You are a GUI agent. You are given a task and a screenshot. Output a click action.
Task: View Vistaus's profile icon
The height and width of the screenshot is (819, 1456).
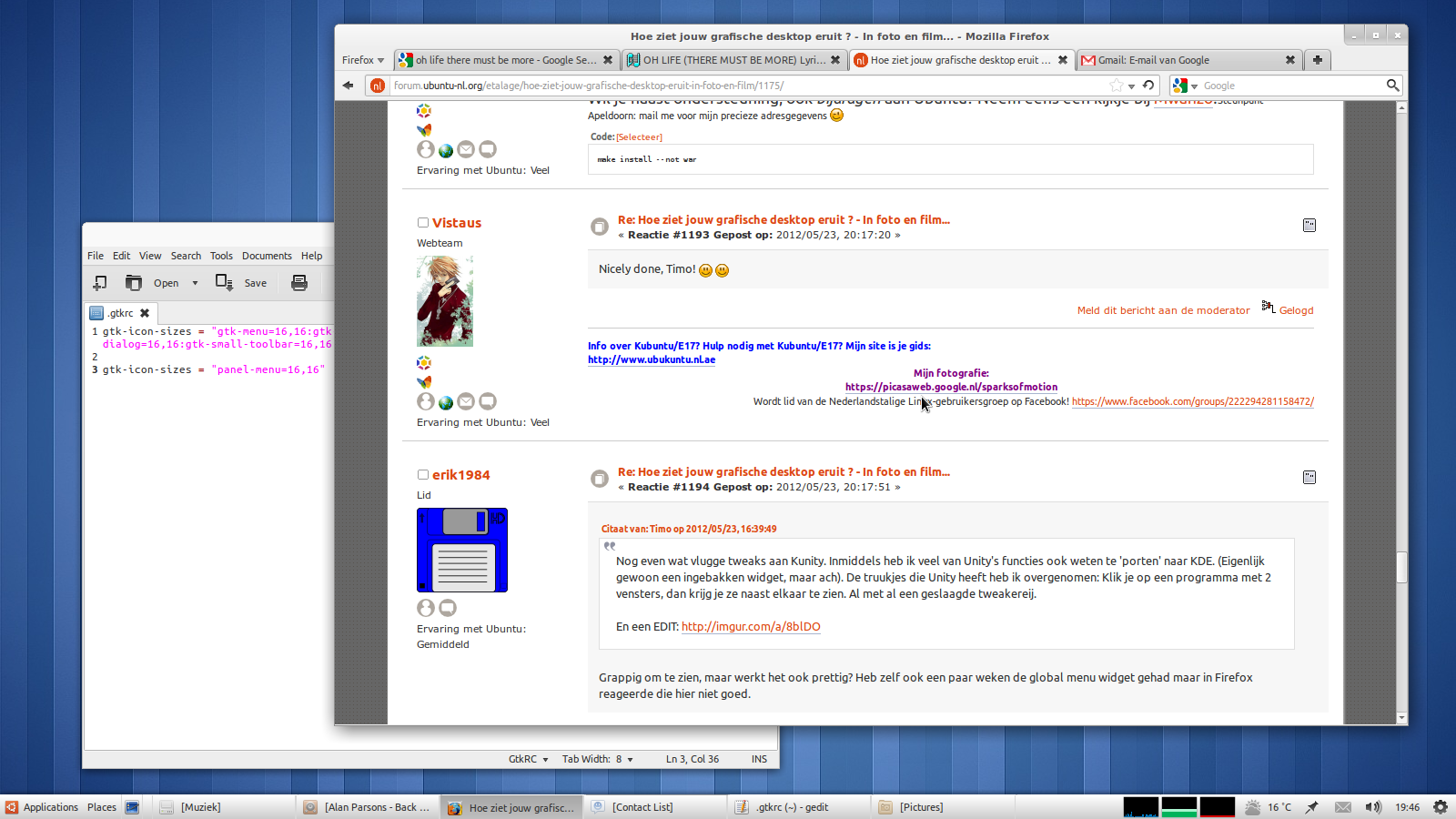point(425,401)
